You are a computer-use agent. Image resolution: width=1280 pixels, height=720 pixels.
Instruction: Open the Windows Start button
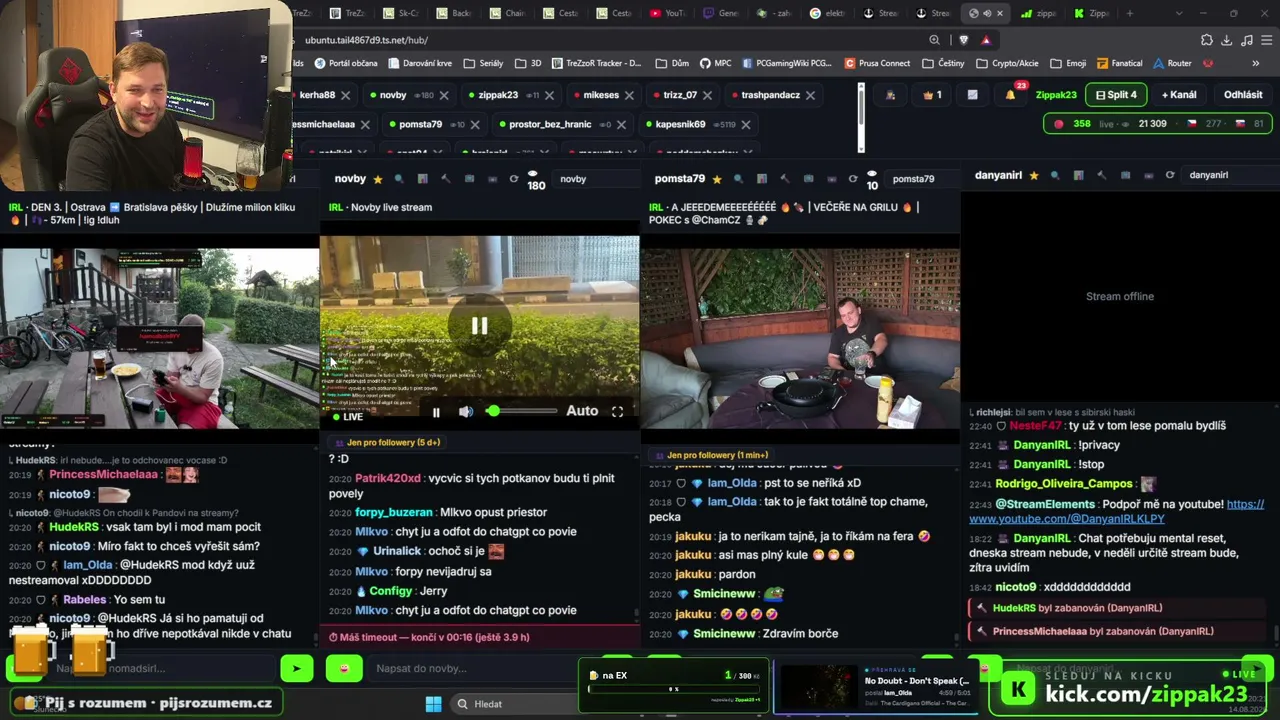point(434,704)
